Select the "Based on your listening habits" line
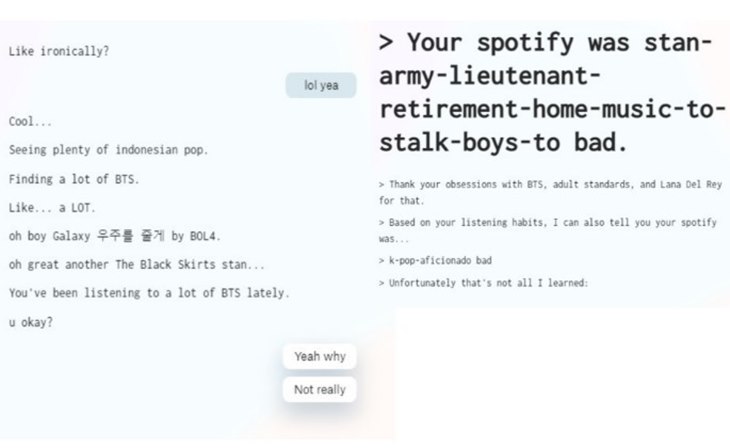This screenshot has height=448, width=730. coord(548,223)
